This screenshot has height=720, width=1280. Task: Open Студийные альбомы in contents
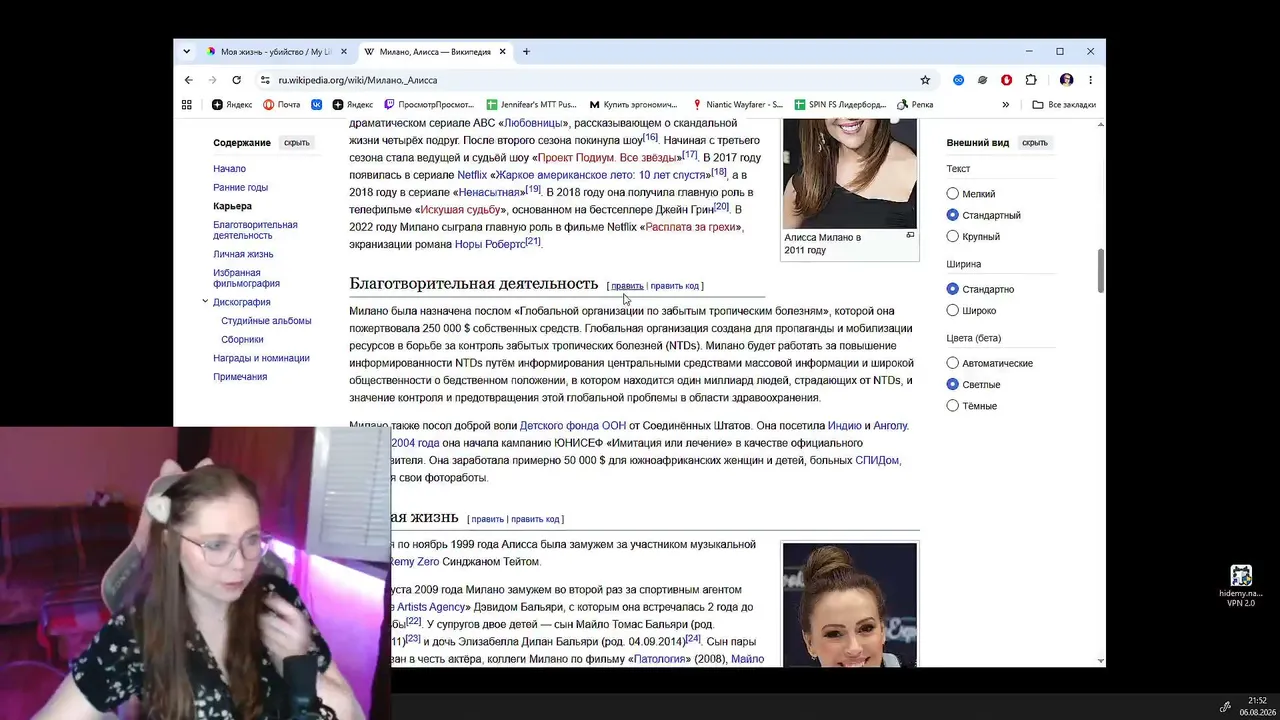click(x=266, y=321)
